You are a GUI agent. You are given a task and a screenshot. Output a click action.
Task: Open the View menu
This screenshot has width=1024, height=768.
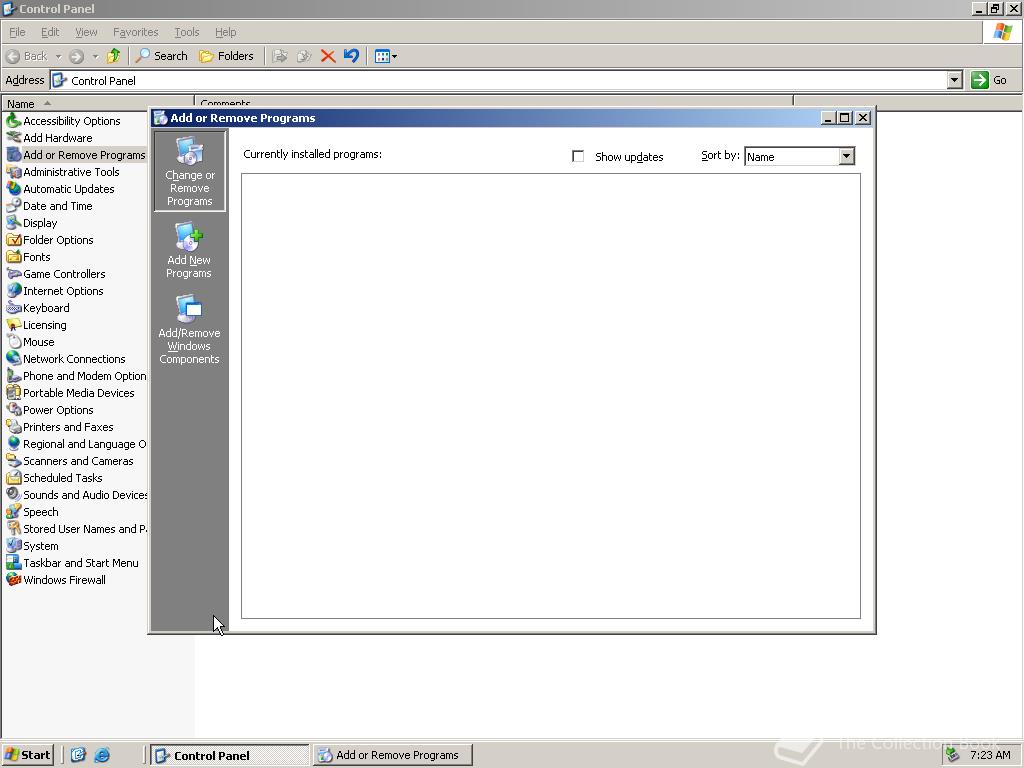click(x=86, y=32)
